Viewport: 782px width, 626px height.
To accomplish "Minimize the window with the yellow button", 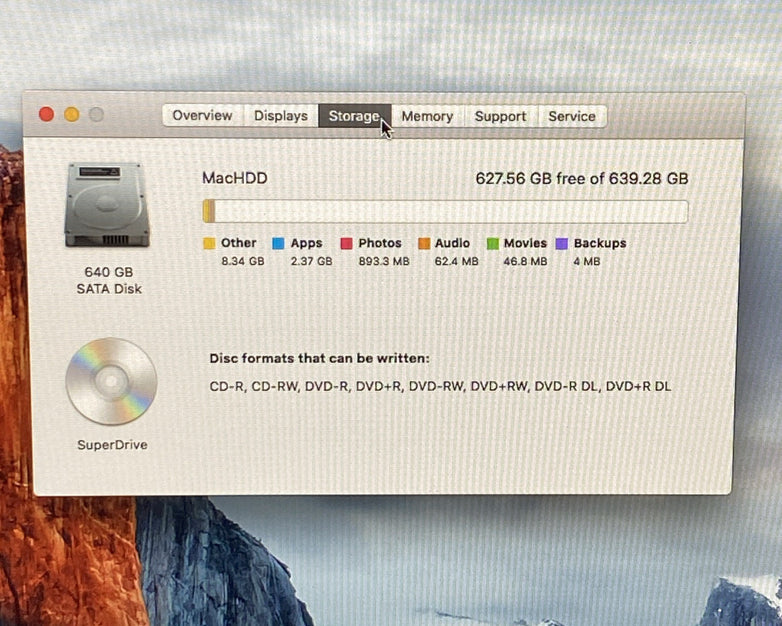I will point(71,114).
